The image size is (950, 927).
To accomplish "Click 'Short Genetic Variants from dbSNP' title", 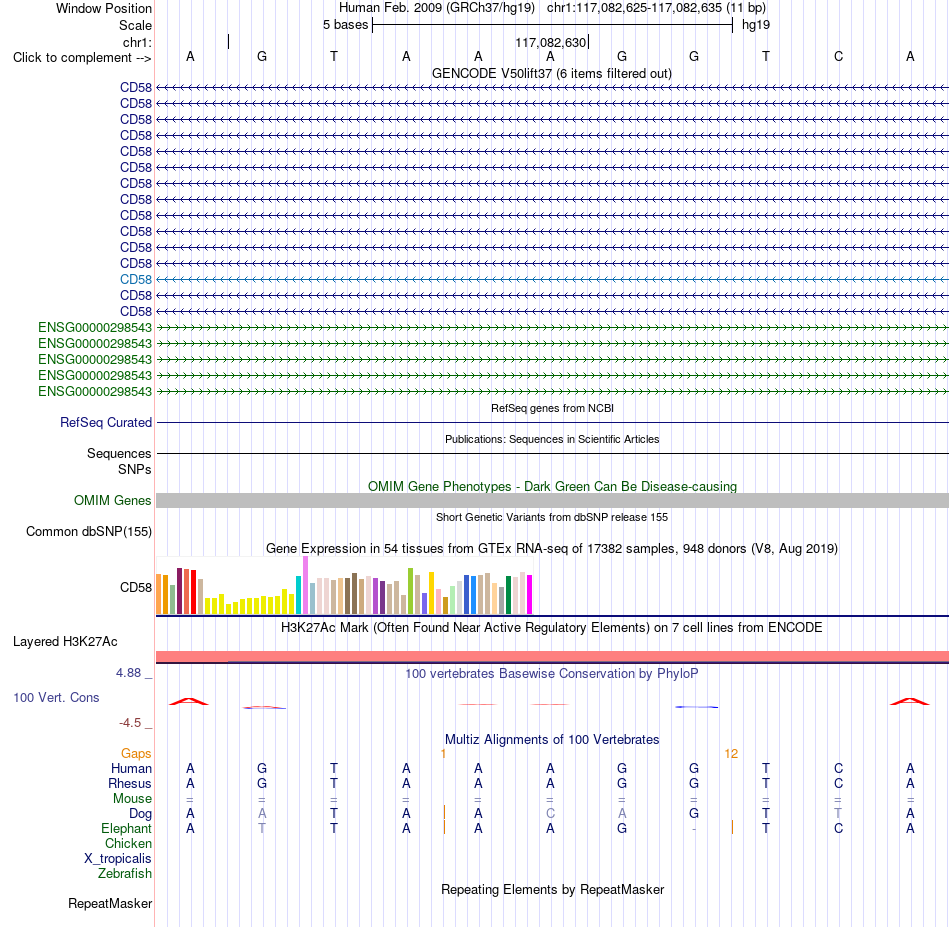I will [552, 517].
